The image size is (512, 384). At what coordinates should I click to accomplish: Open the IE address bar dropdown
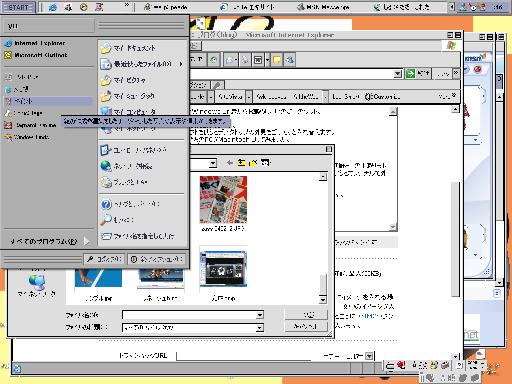point(397,74)
